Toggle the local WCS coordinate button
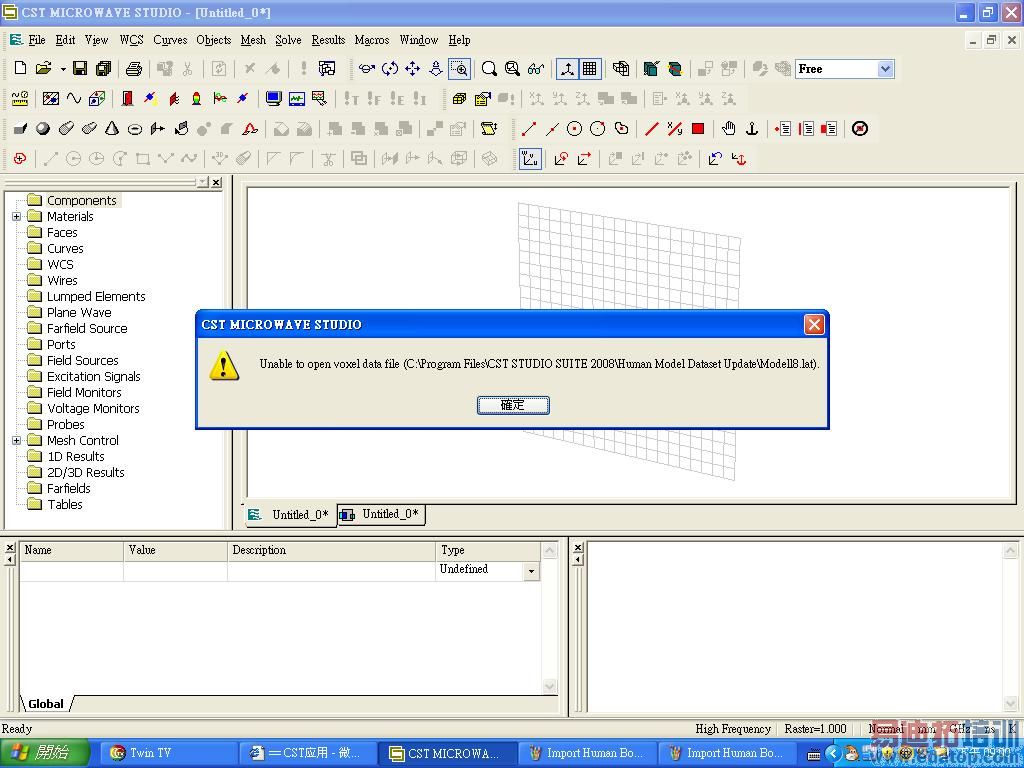 530,159
